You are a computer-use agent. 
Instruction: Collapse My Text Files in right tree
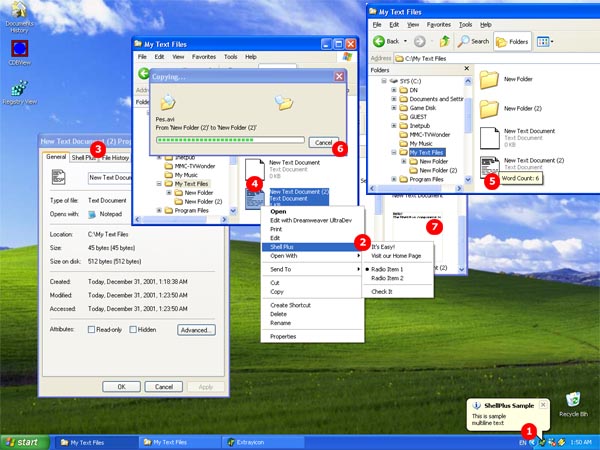pos(394,152)
